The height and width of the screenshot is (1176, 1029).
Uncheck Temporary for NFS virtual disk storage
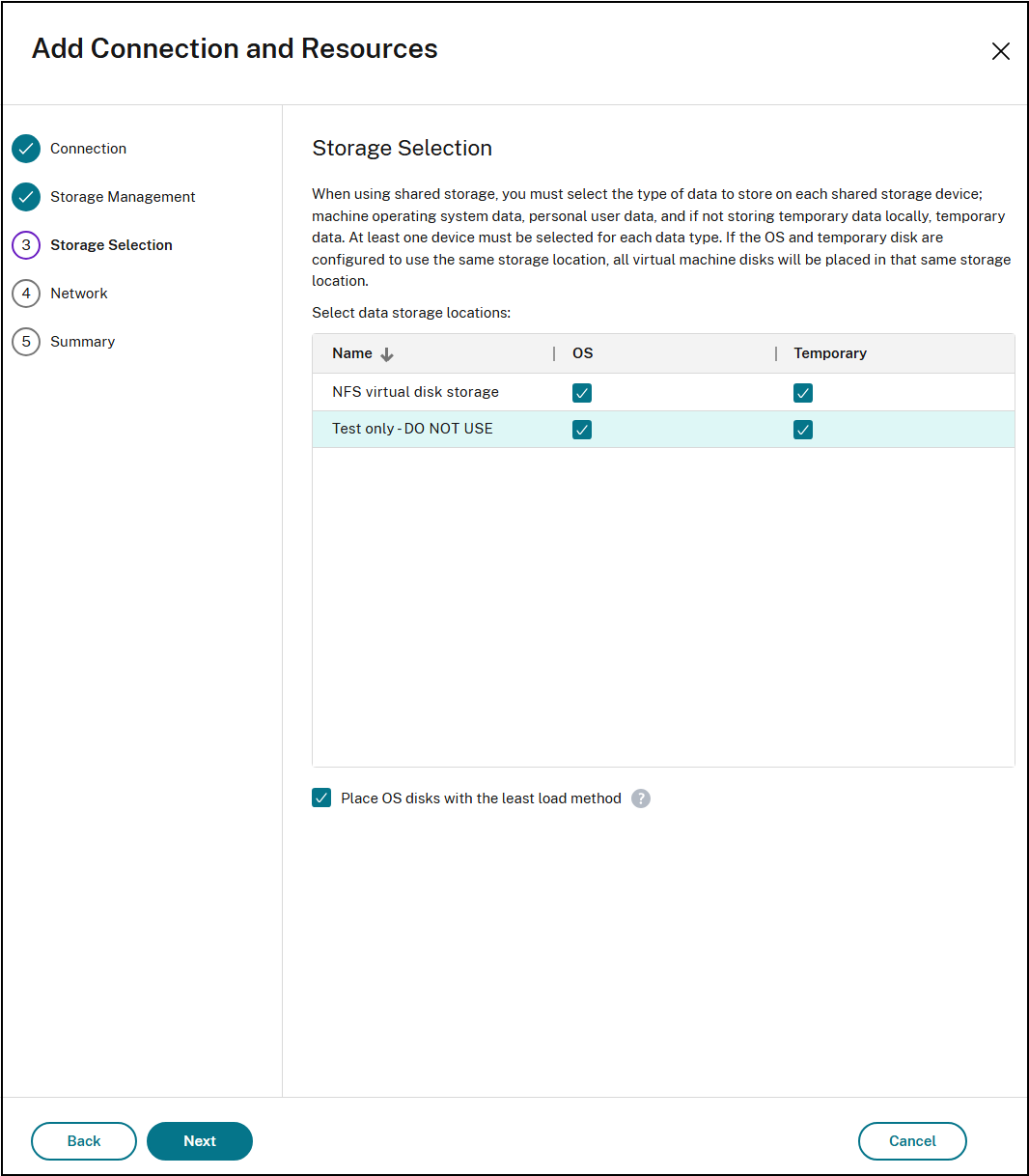click(803, 392)
